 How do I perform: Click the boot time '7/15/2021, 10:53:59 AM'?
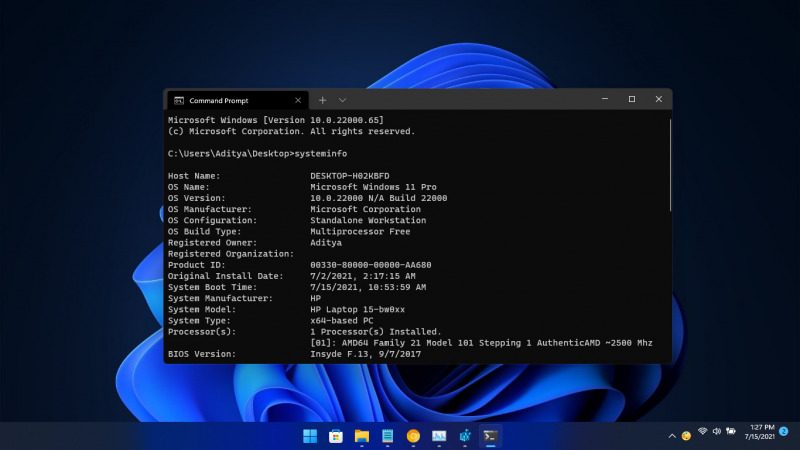[x=368, y=287]
